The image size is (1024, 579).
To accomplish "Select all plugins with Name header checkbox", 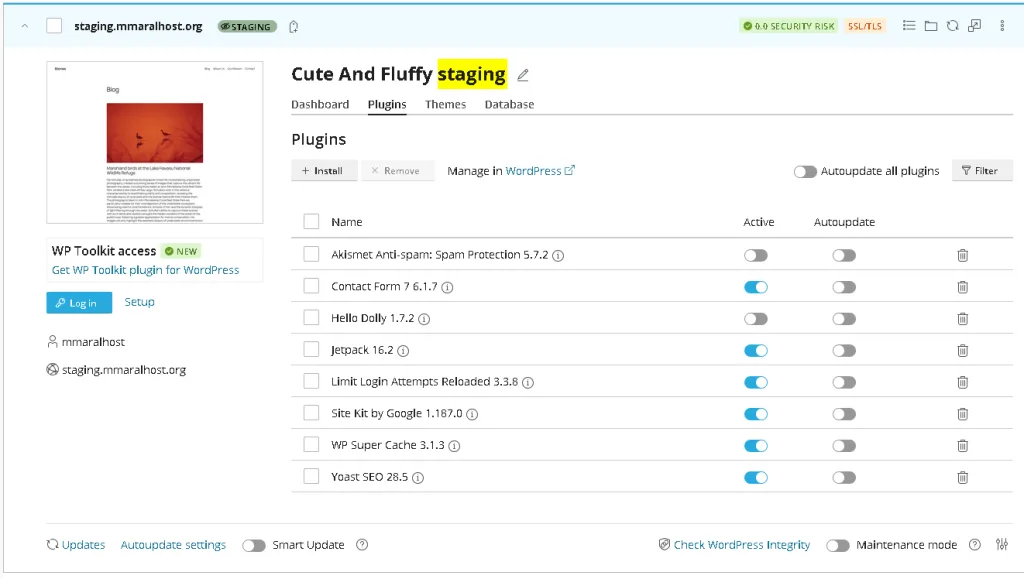I will [312, 221].
